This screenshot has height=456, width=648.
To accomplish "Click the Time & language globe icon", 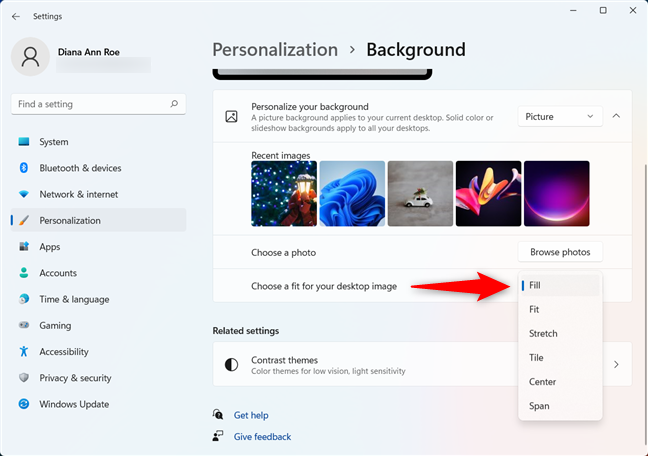I will tap(24, 299).
